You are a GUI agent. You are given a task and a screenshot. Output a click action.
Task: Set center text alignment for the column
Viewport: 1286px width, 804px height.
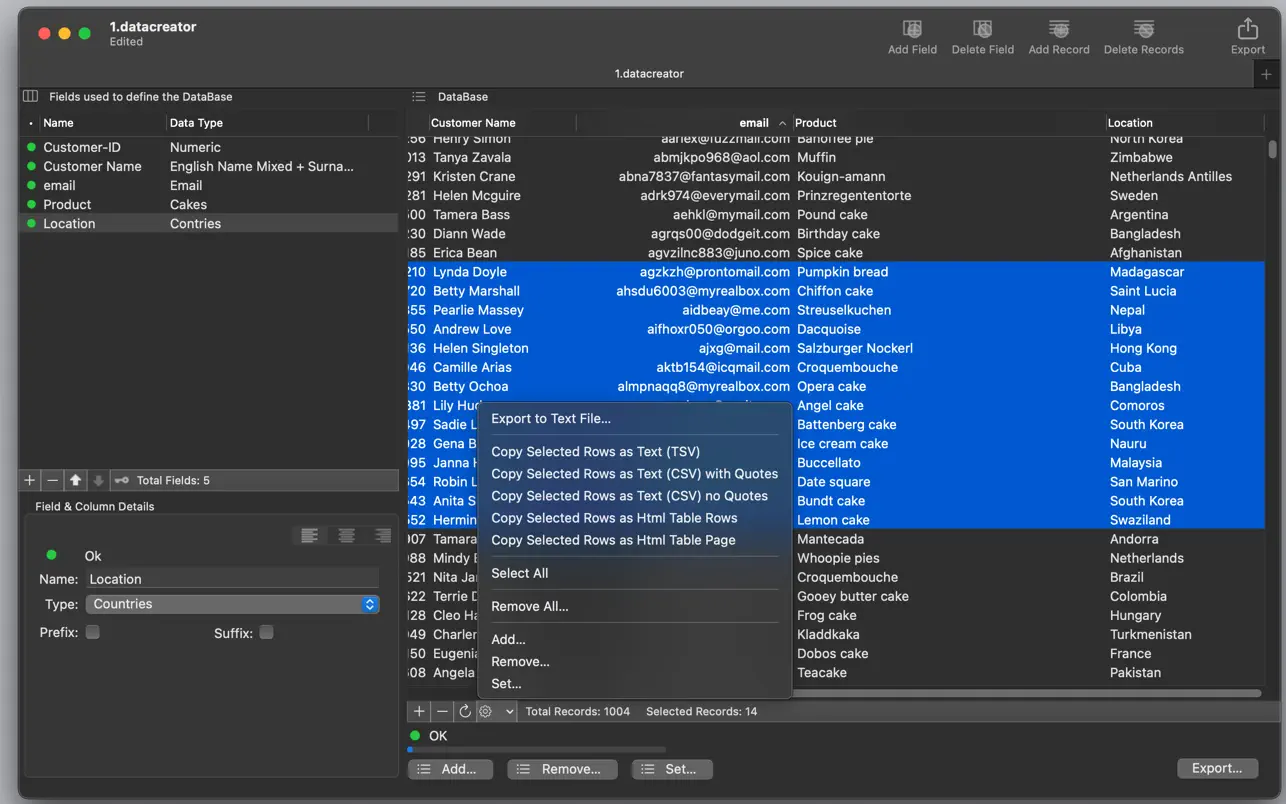tap(346, 536)
